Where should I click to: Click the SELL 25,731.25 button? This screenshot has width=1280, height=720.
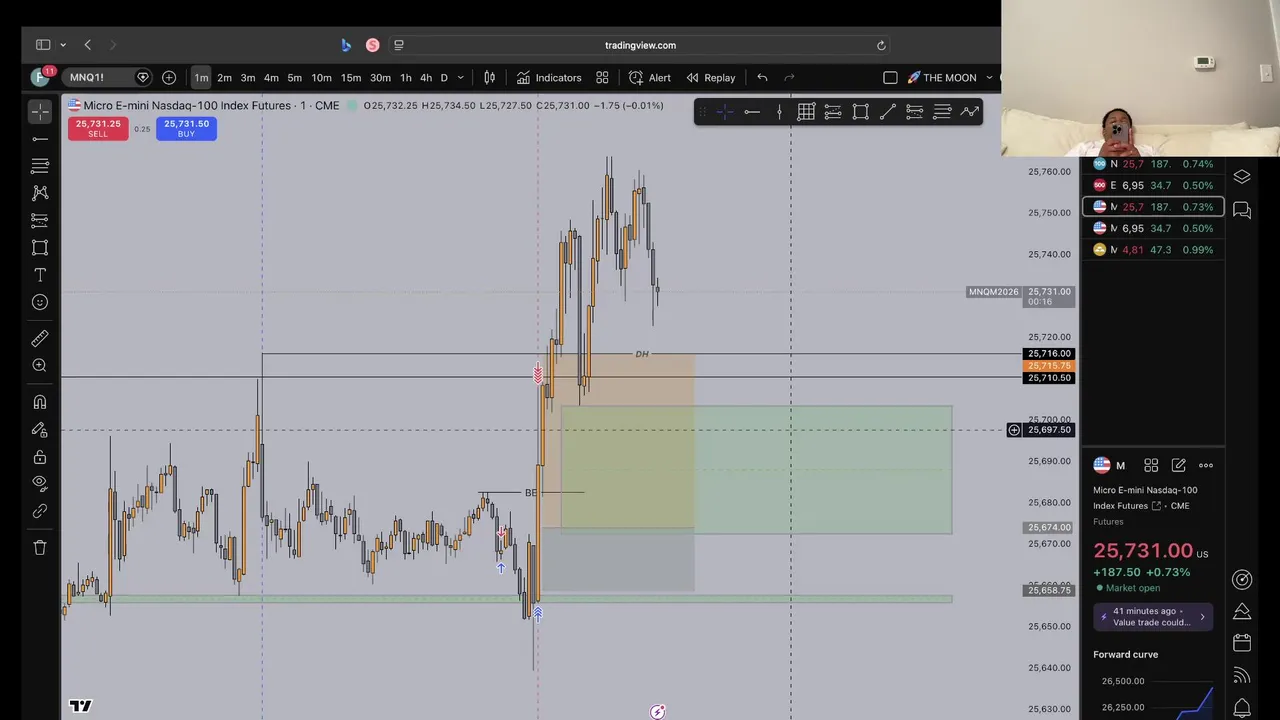(98, 128)
